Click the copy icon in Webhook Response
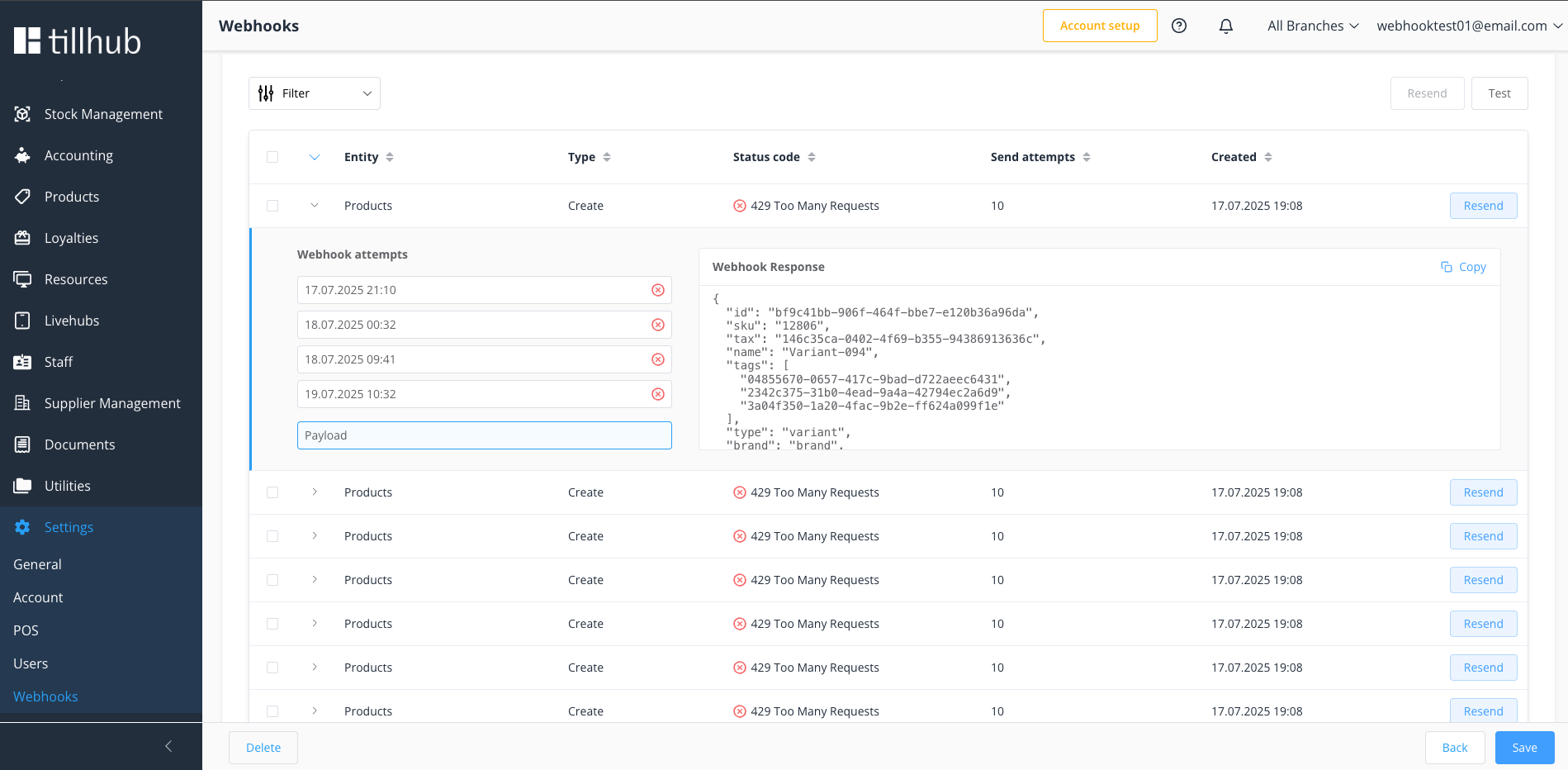Screen dimensions: 1568x770 point(1447,267)
